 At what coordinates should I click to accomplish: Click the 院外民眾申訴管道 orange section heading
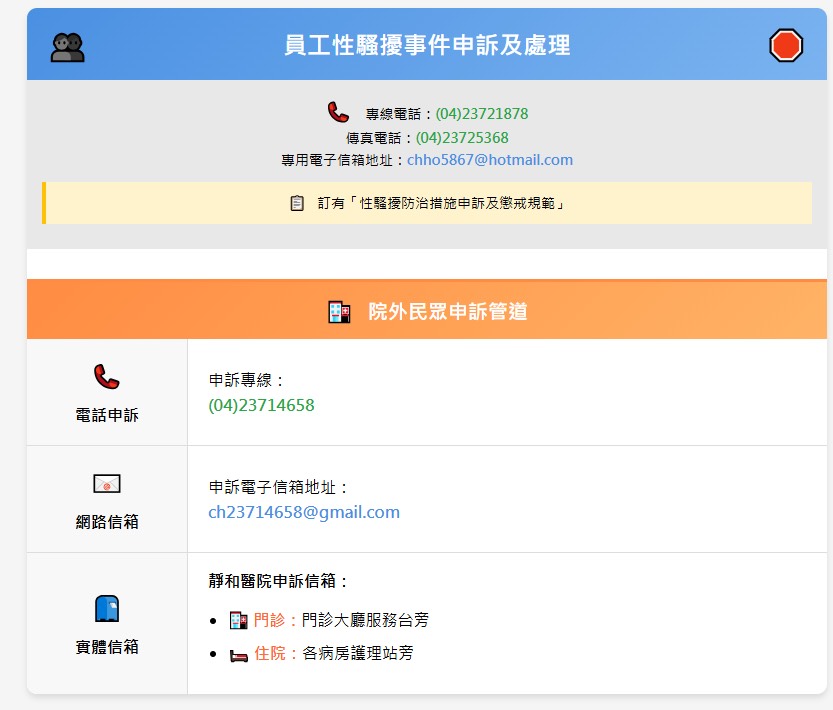pyautogui.click(x=447, y=312)
